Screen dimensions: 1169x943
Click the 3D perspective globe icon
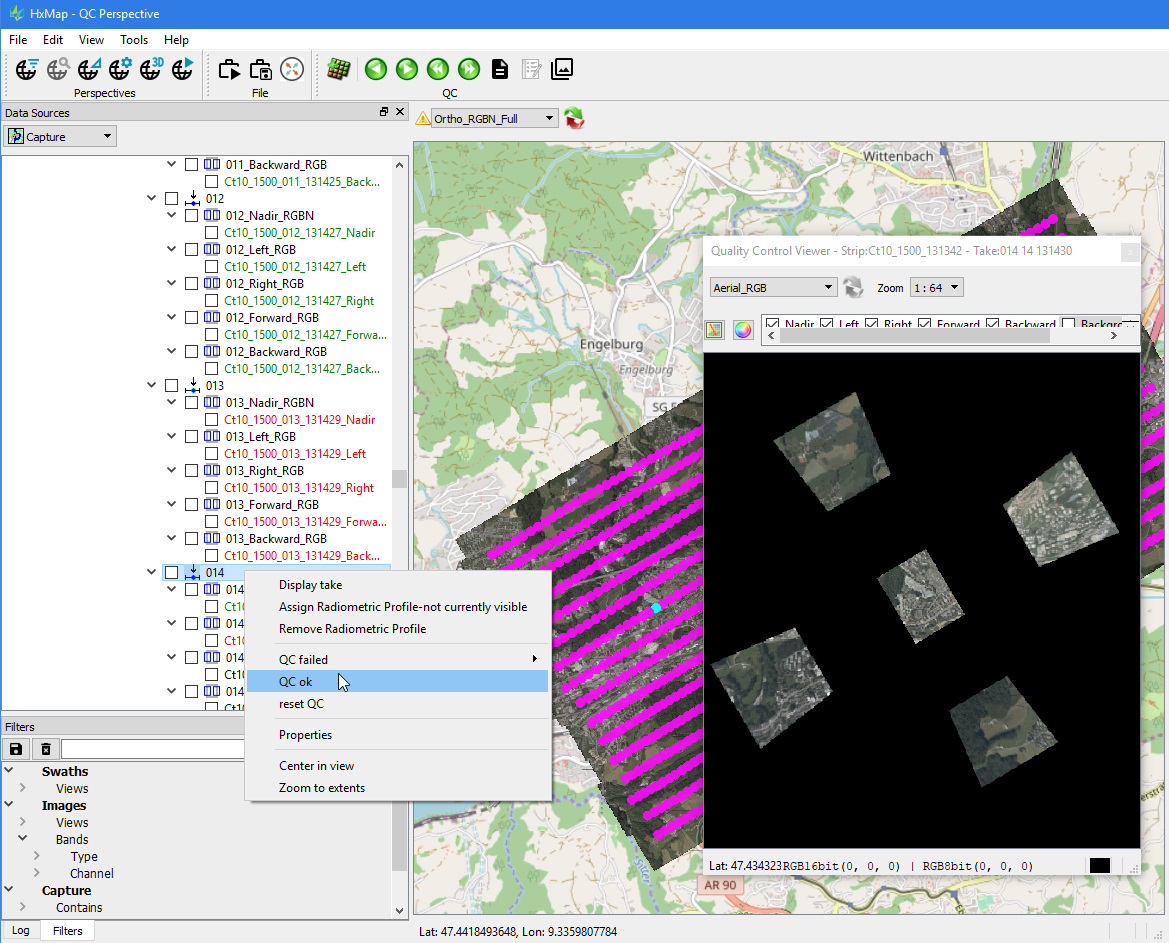[x=151, y=69]
